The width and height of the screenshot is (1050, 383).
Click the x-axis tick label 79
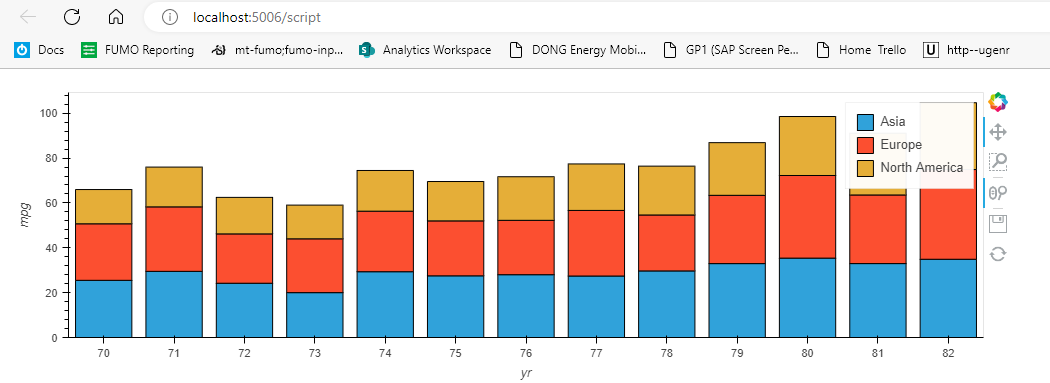click(737, 353)
